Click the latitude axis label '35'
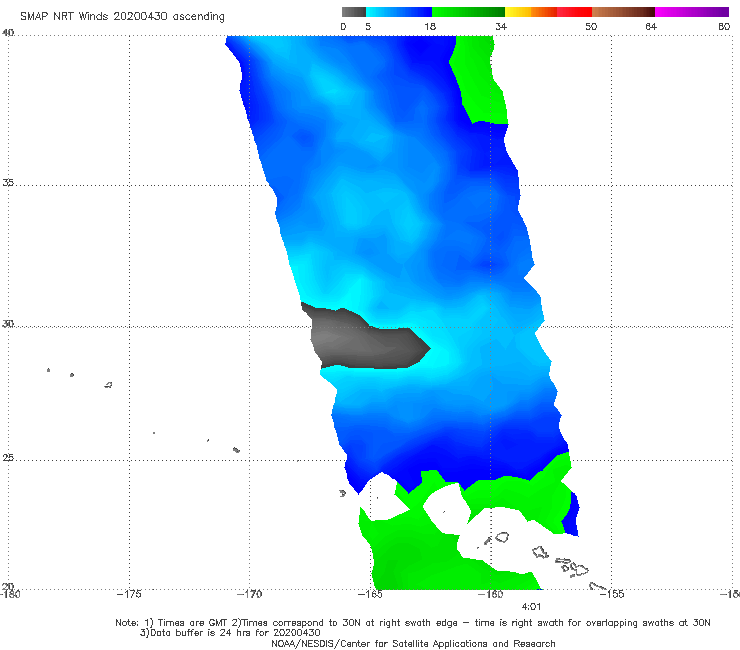Screen dimensions: 740x650 pyautogui.click(x=8, y=182)
